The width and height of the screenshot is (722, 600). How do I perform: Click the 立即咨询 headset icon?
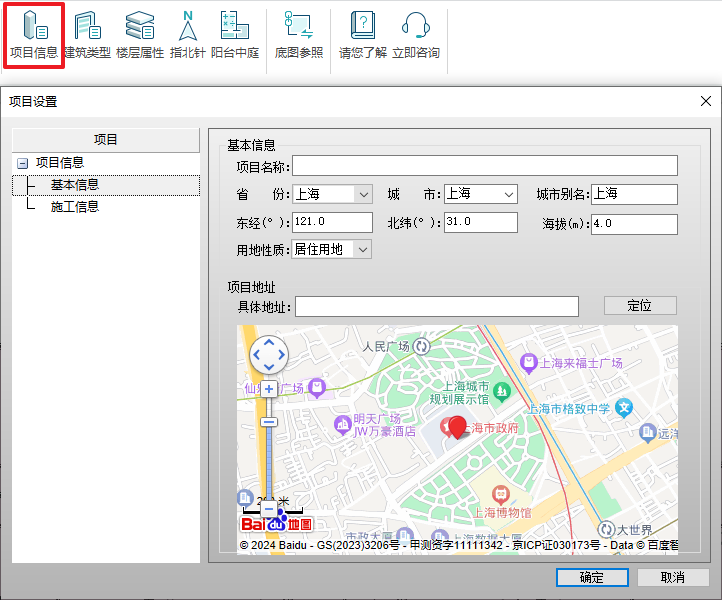coord(415,35)
